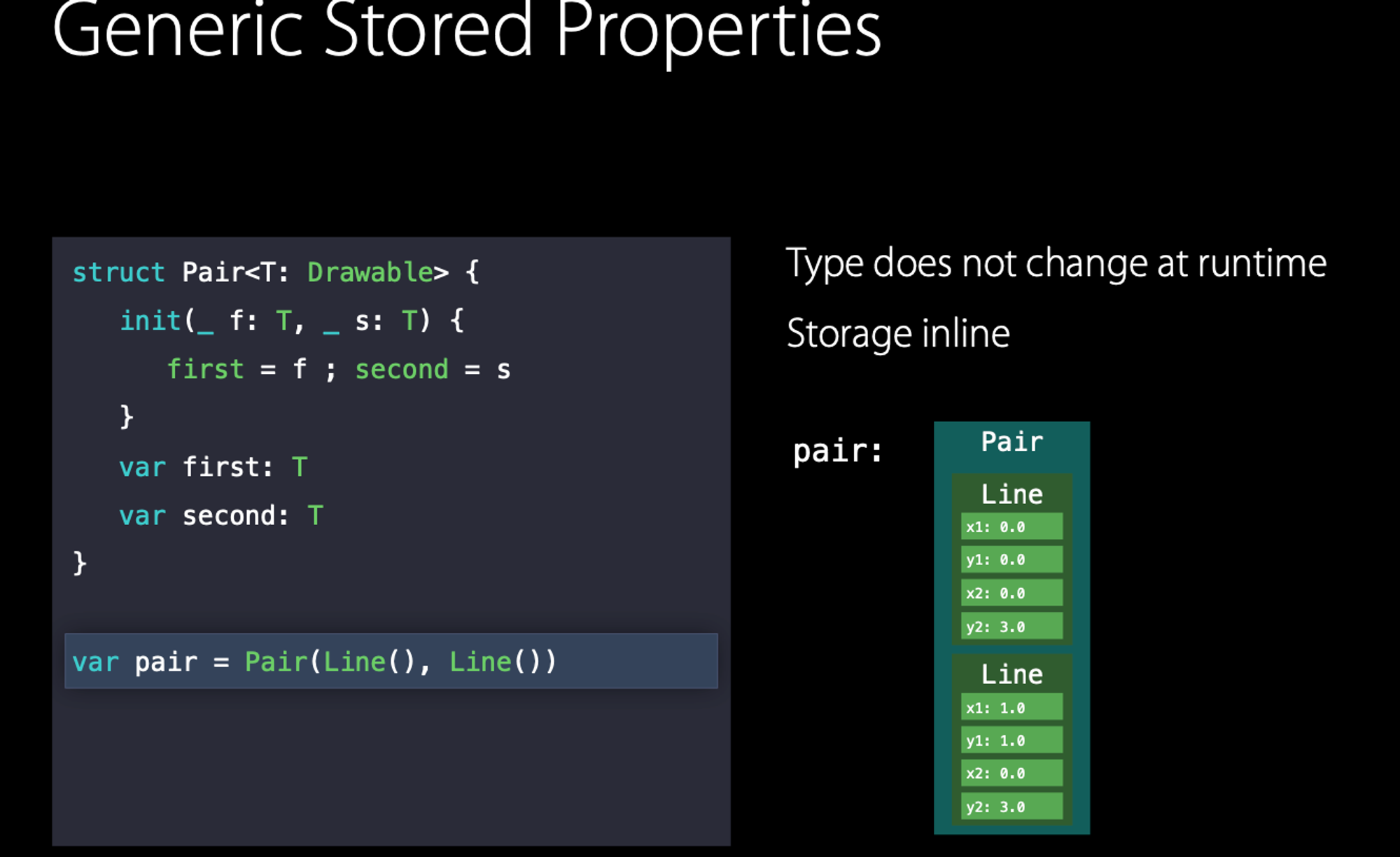The width and height of the screenshot is (1400, 857).
Task: Select the 'first = f ; second = s' line
Action: tap(339, 369)
